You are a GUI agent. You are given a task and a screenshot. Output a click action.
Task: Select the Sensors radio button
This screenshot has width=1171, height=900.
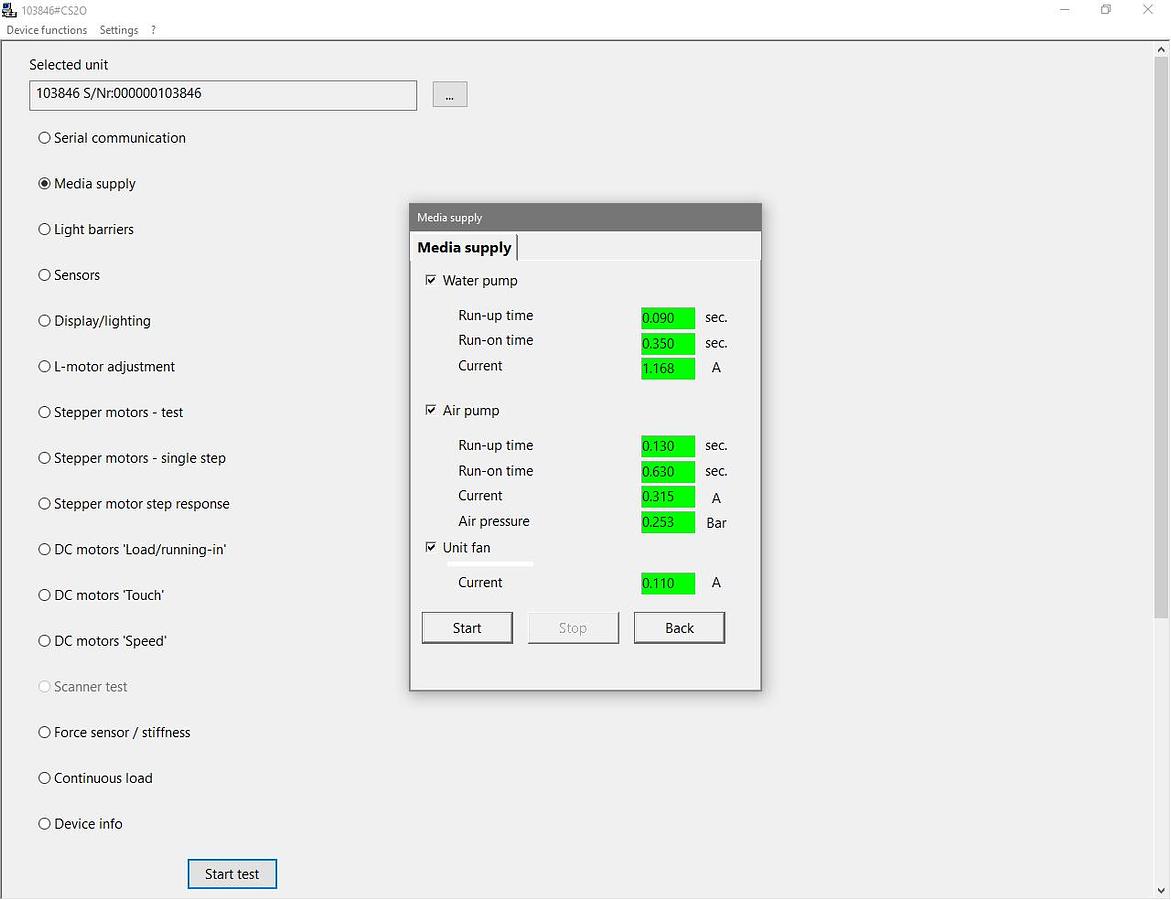coord(44,275)
